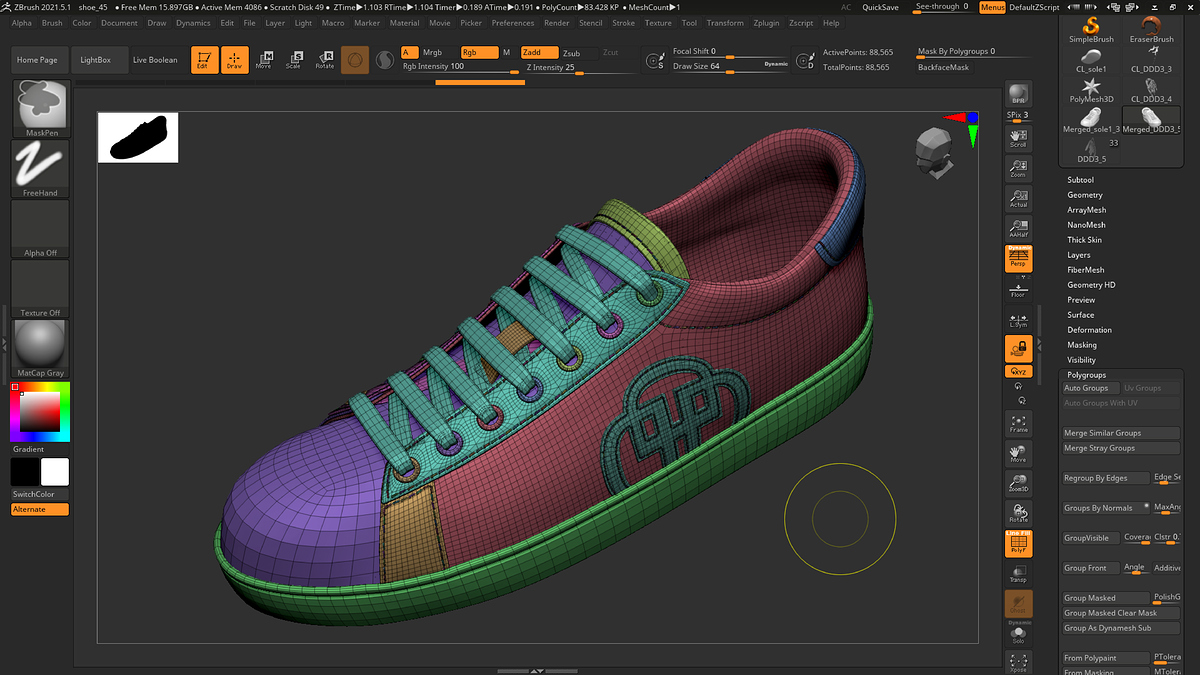Select the CL_sole1 tool
This screenshot has height=675, width=1200.
pyautogui.click(x=1091, y=60)
